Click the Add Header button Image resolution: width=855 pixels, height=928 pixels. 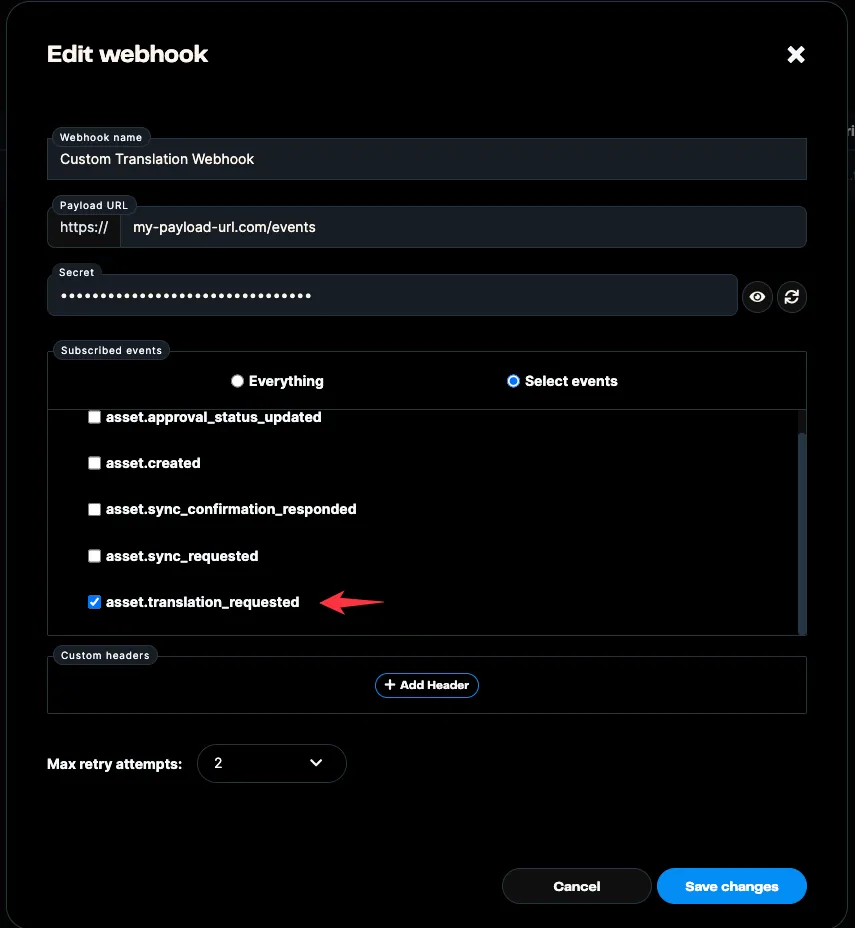click(427, 685)
